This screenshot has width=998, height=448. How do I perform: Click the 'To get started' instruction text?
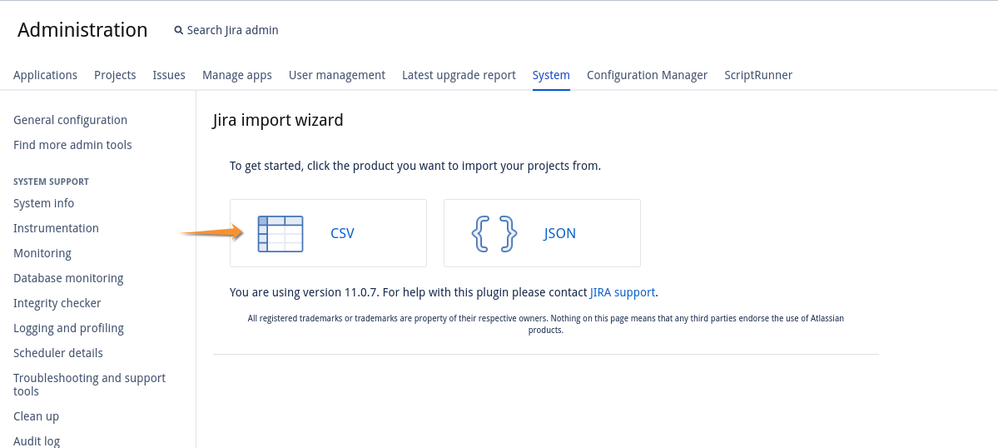point(415,167)
